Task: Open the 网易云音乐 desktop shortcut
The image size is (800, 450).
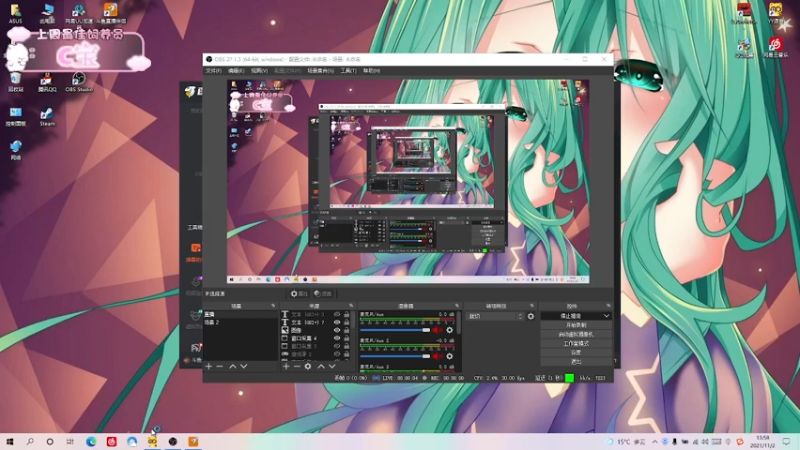Action: pos(776,47)
